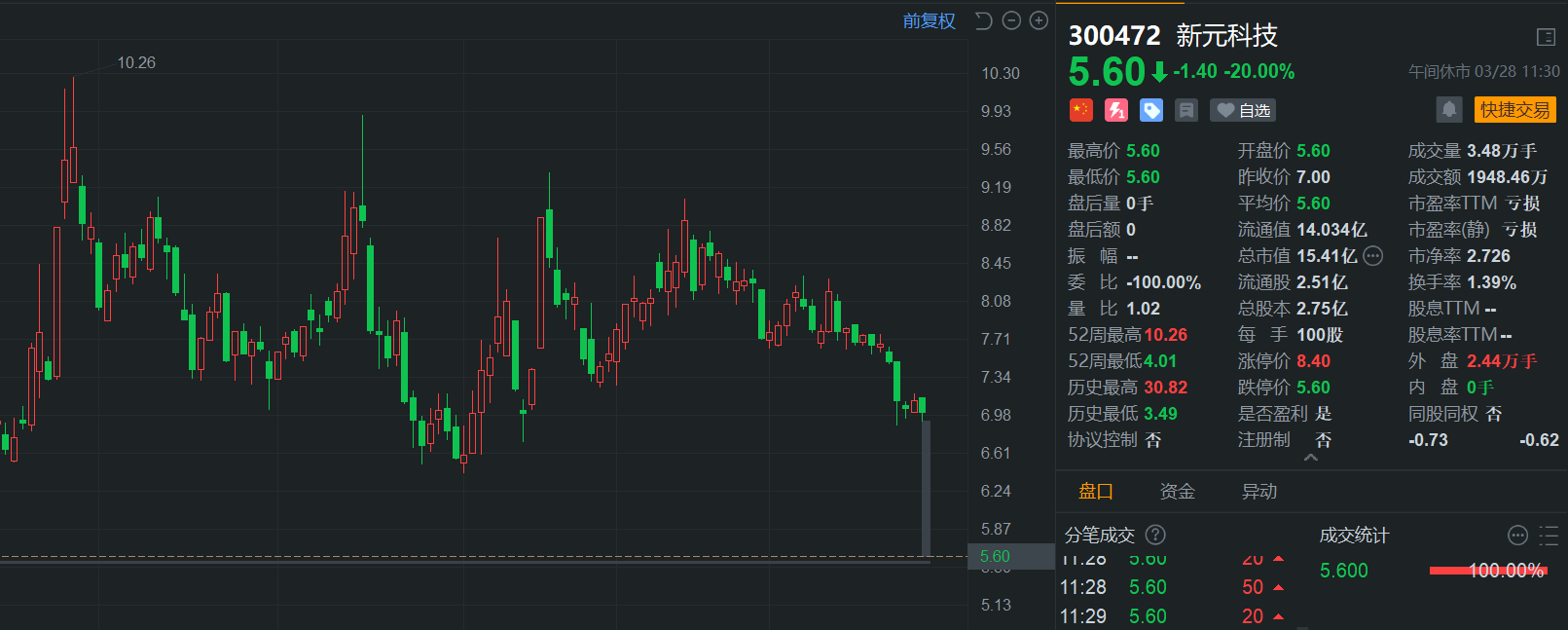Switch to the 异动 tab
The height and width of the screenshot is (630, 1568).
point(1258,492)
